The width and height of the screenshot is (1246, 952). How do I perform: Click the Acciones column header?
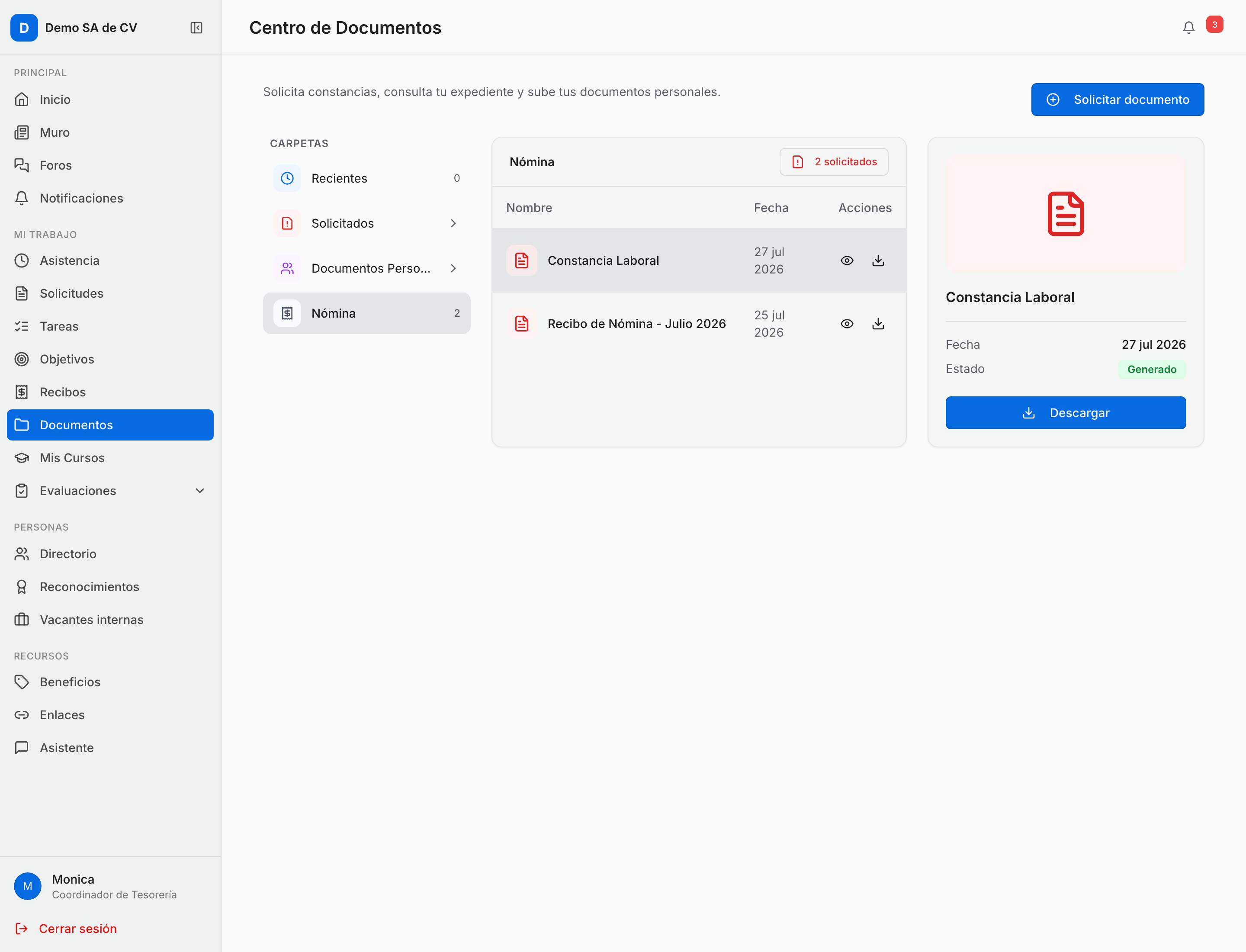click(x=865, y=208)
